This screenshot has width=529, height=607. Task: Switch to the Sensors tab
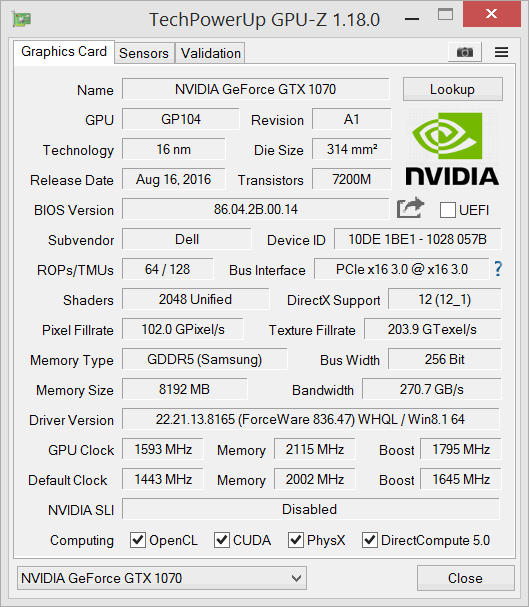pyautogui.click(x=144, y=53)
